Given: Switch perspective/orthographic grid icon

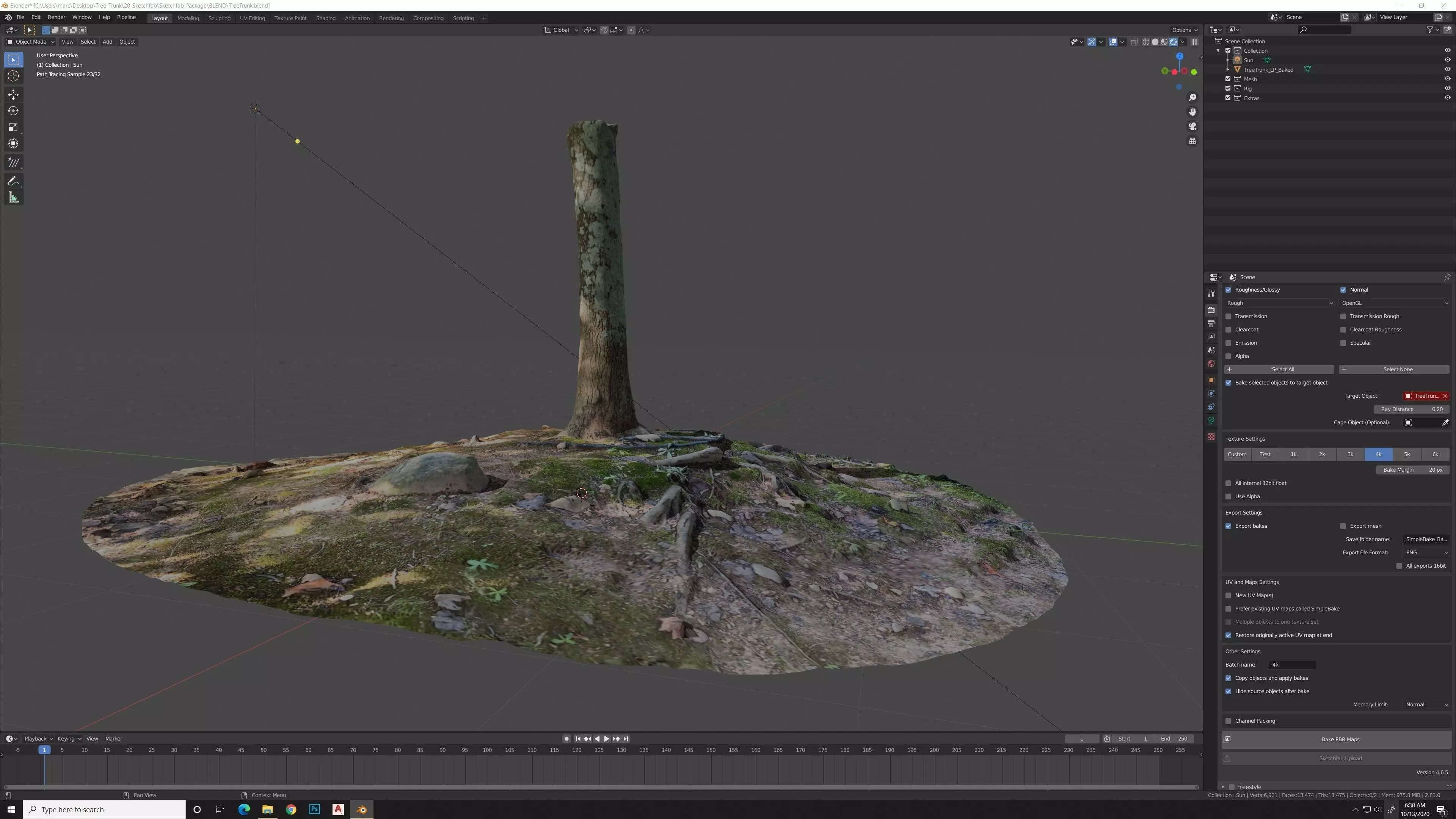Looking at the screenshot, I should [1192, 141].
